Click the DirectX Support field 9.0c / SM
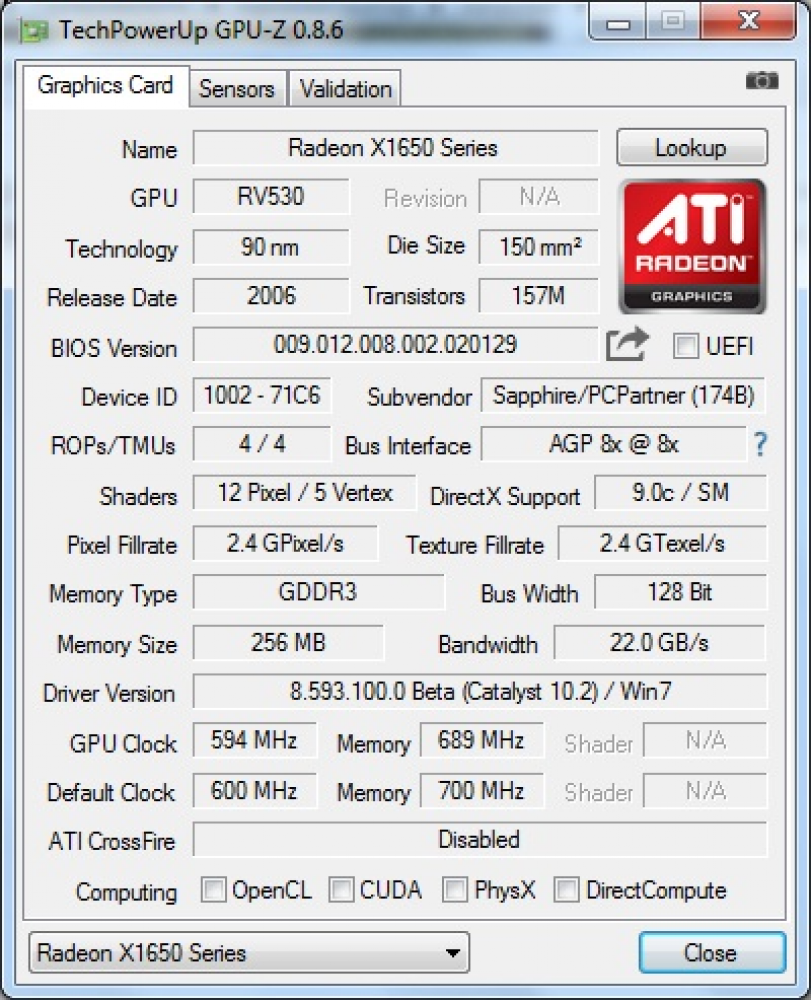Screen dimensions: 811x1000 (680, 492)
